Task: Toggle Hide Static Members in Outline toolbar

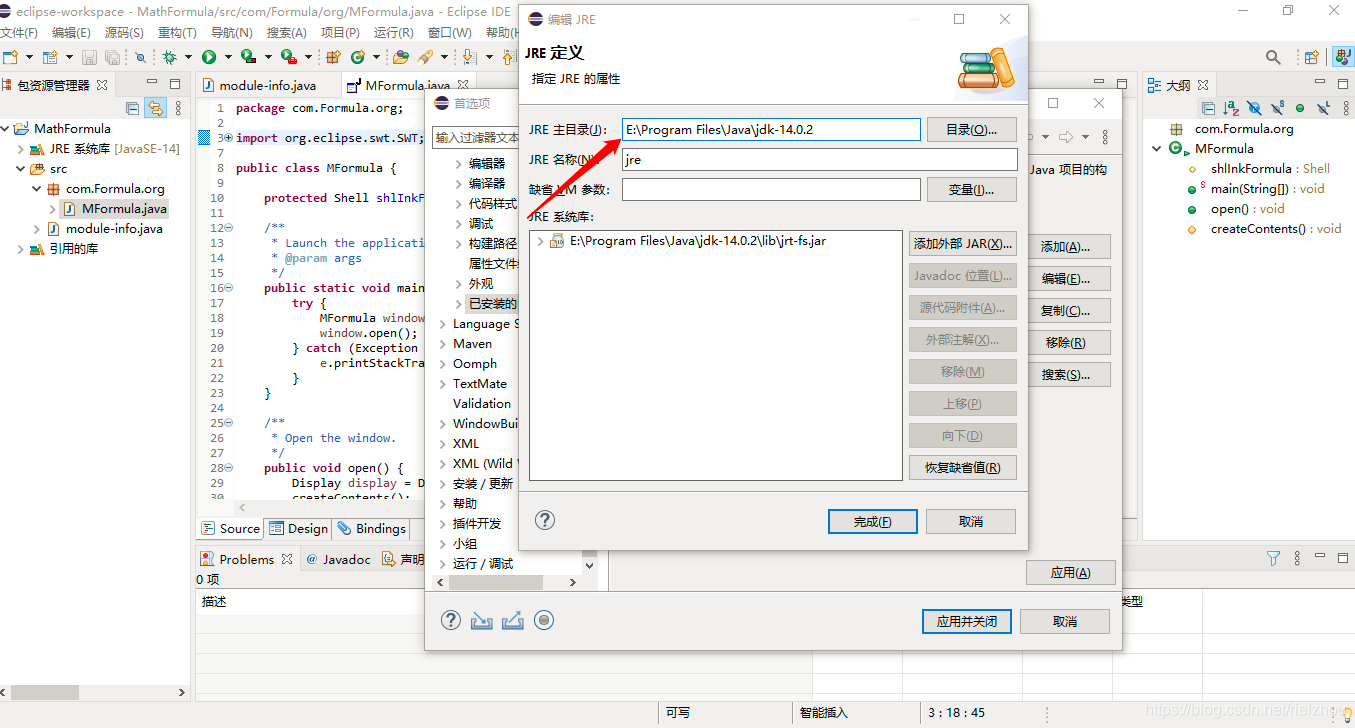Action: pyautogui.click(x=1278, y=107)
